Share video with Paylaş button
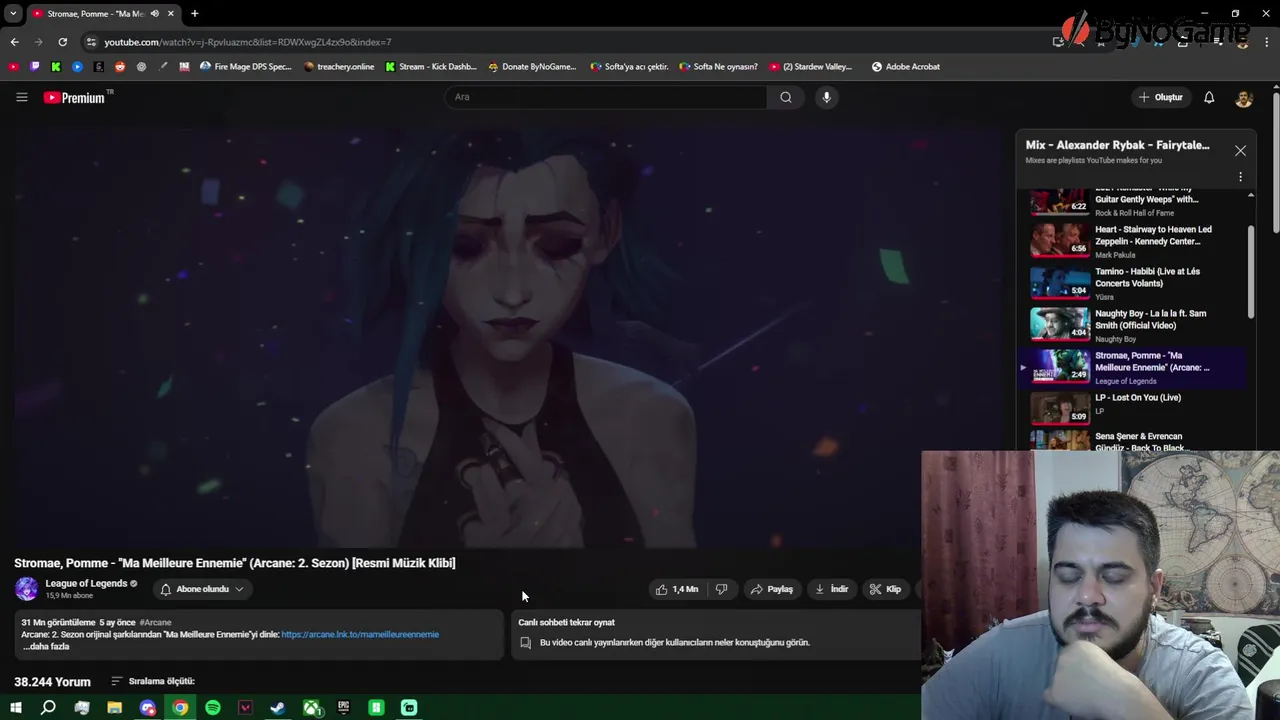This screenshot has height=720, width=1280. click(772, 589)
